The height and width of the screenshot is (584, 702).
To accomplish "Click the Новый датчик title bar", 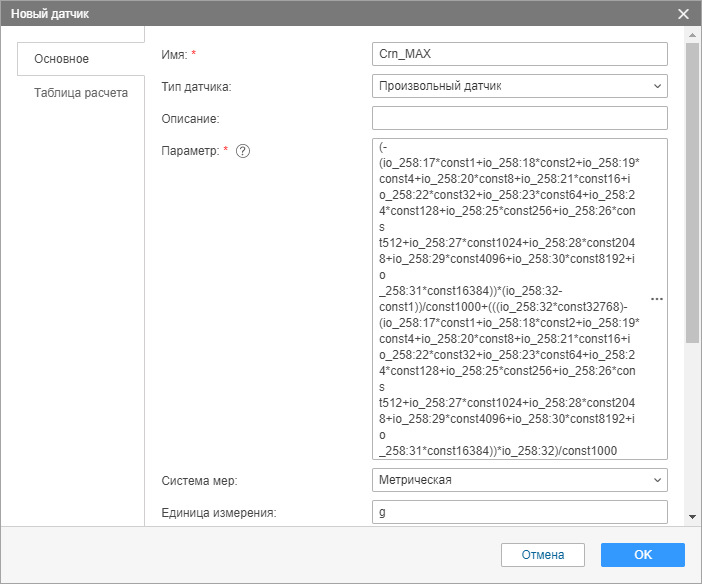I will 300,14.
